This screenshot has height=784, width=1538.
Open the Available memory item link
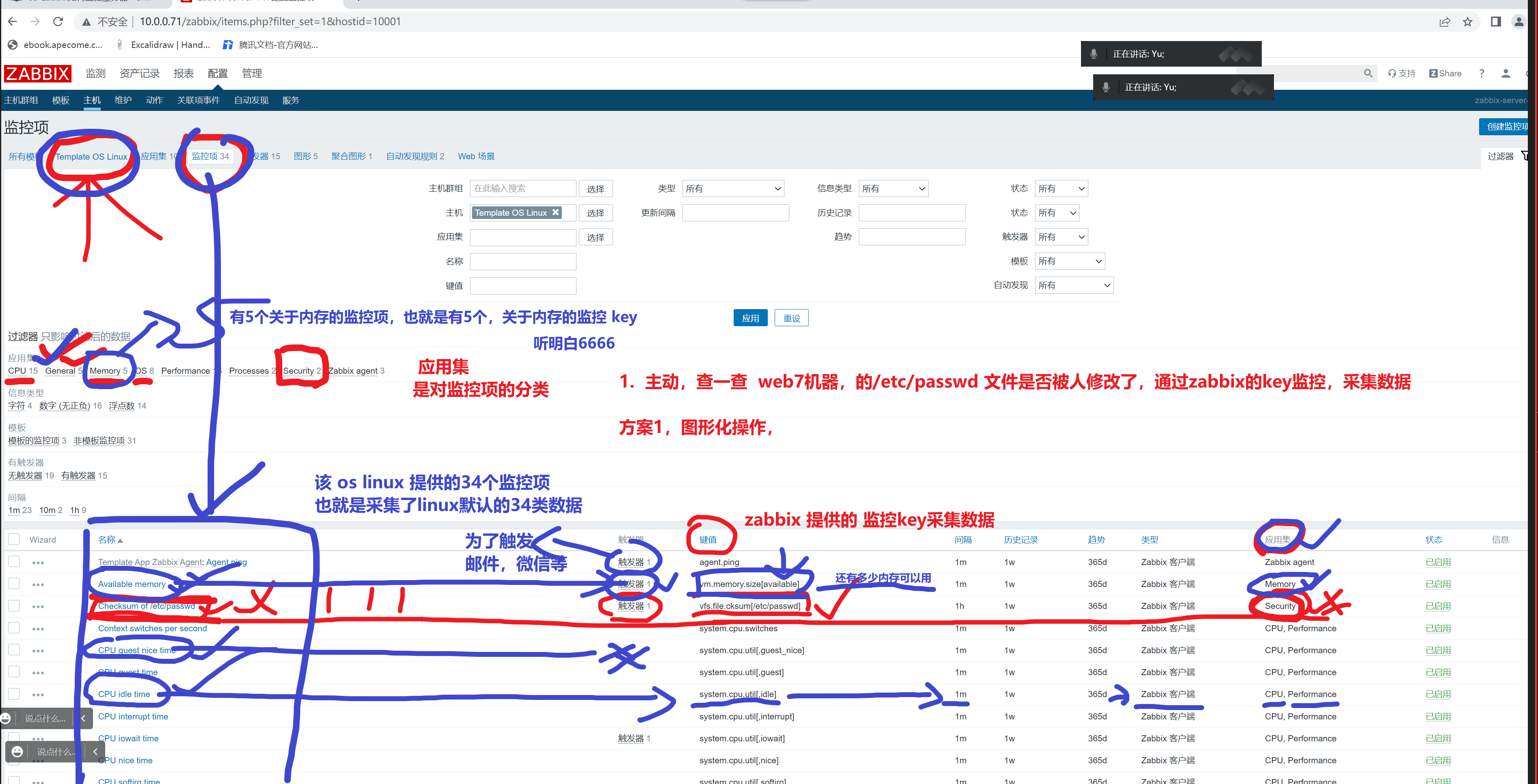[131, 584]
